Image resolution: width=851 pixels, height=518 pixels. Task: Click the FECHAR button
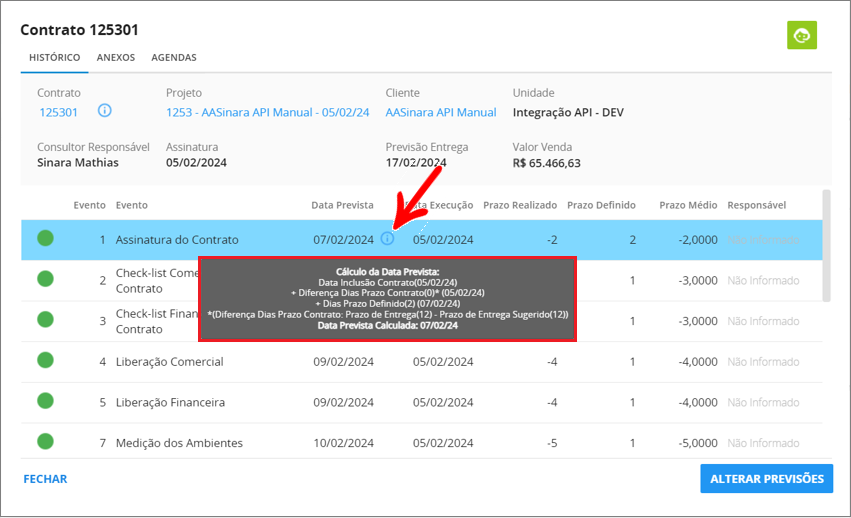45,479
